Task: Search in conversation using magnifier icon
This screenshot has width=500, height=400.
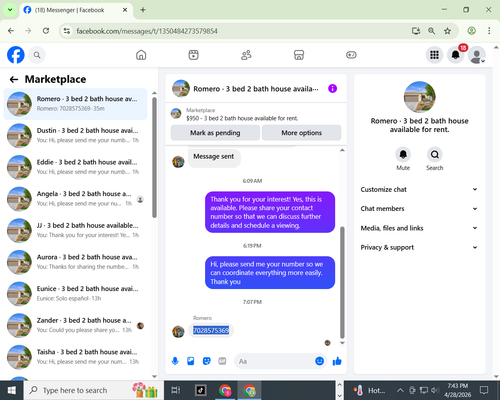Action: tap(434, 154)
